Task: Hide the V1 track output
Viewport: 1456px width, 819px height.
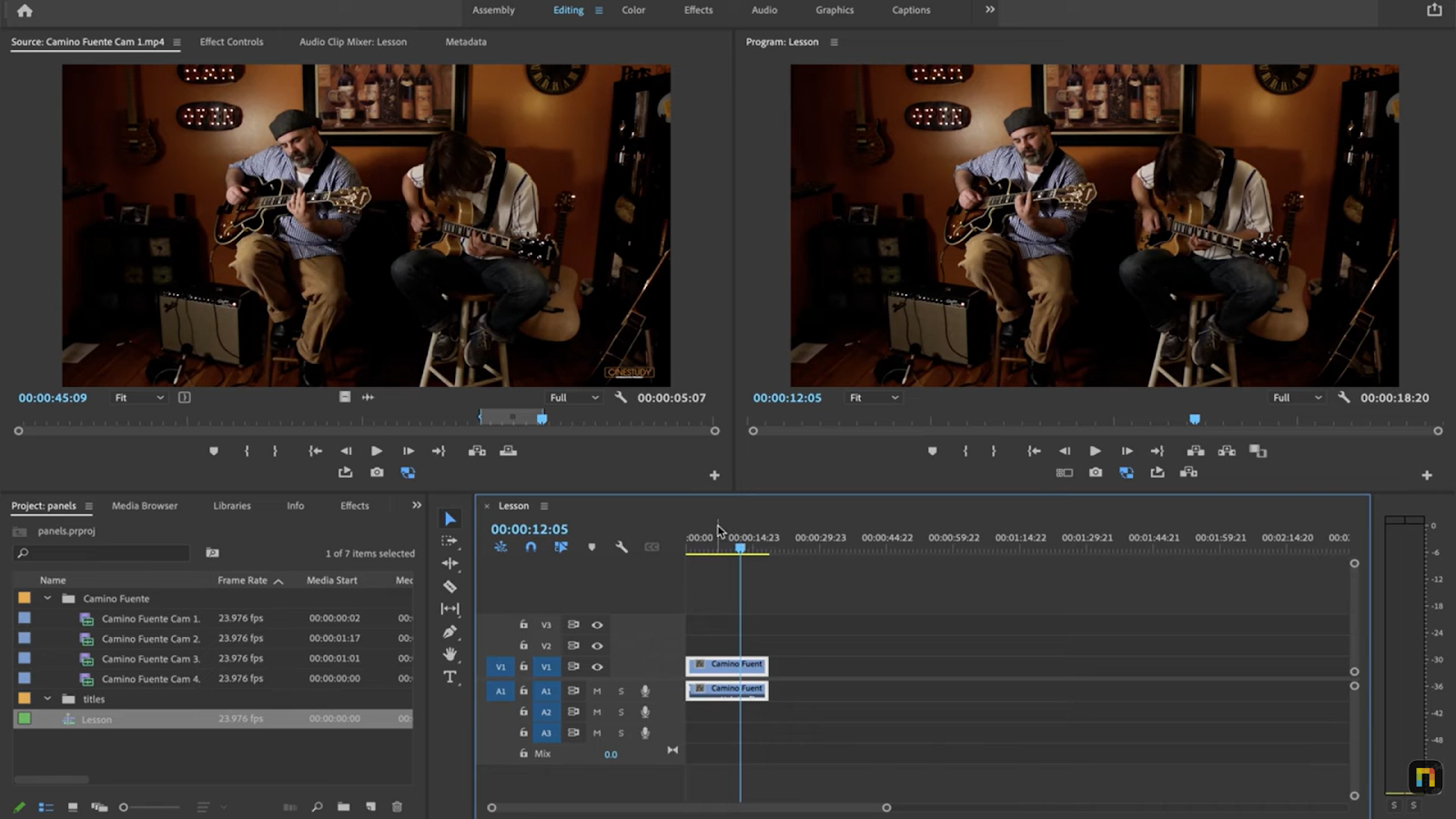Action: coord(597,667)
